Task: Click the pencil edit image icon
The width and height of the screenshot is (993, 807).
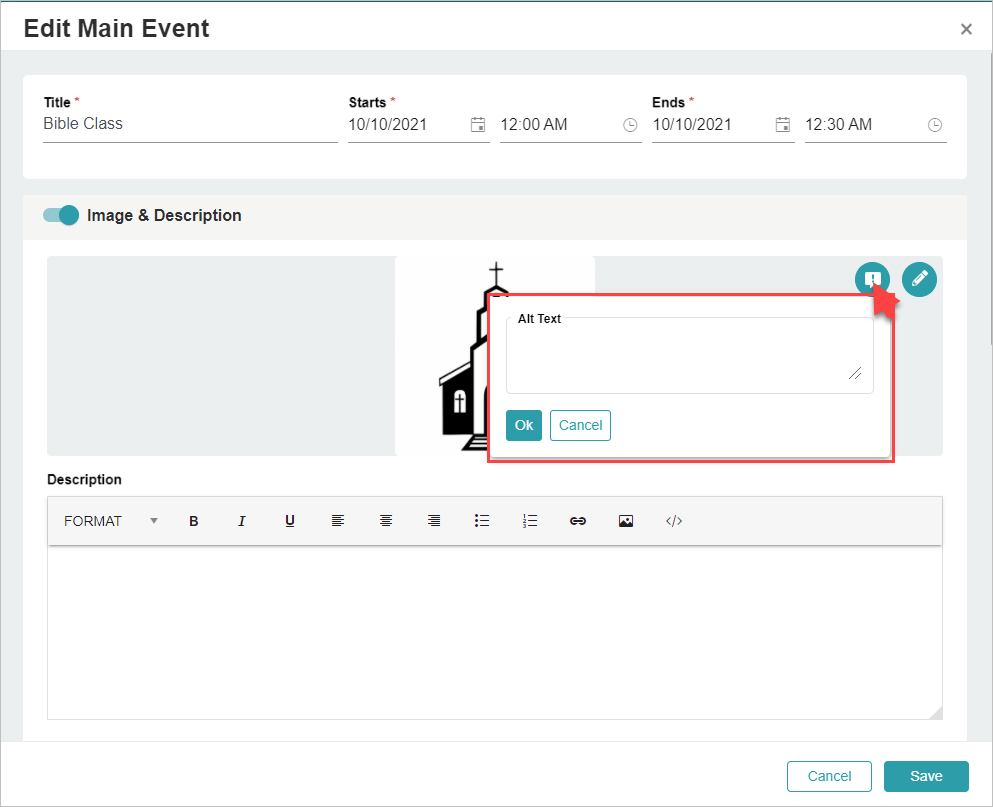Action: [920, 279]
